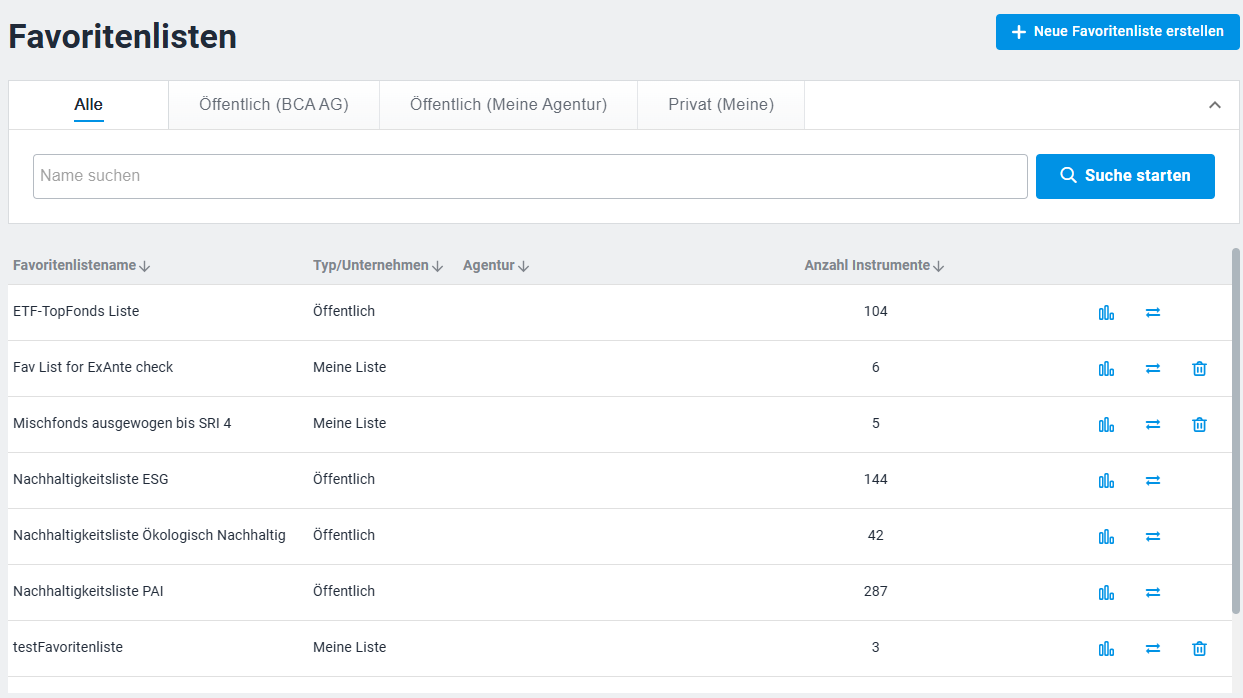The height and width of the screenshot is (698, 1243).
Task: Focus the Name suchen input field
Action: pyautogui.click(x=530, y=176)
